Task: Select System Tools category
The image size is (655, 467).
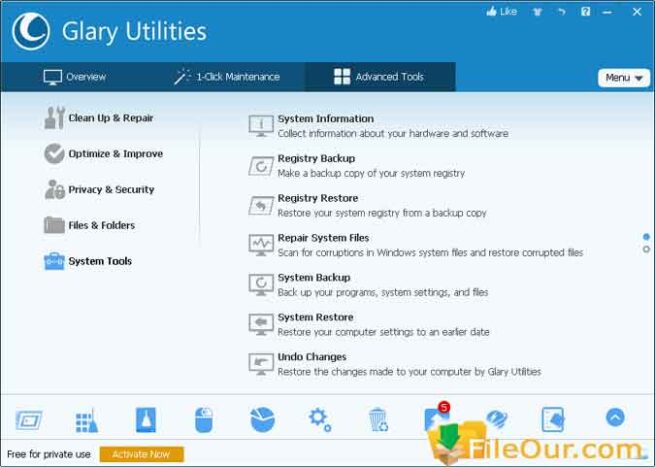Action: [x=88, y=261]
